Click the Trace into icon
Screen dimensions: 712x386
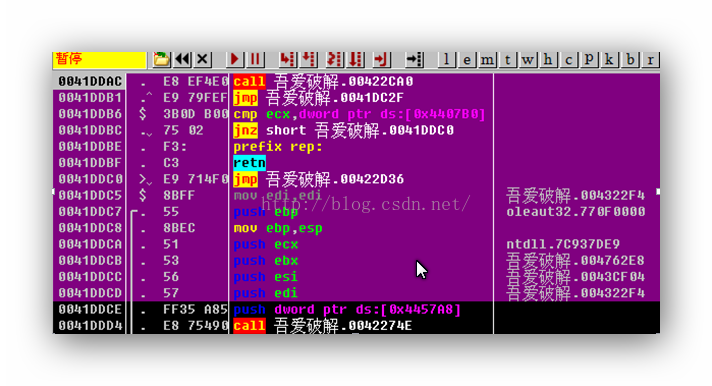coord(335,59)
